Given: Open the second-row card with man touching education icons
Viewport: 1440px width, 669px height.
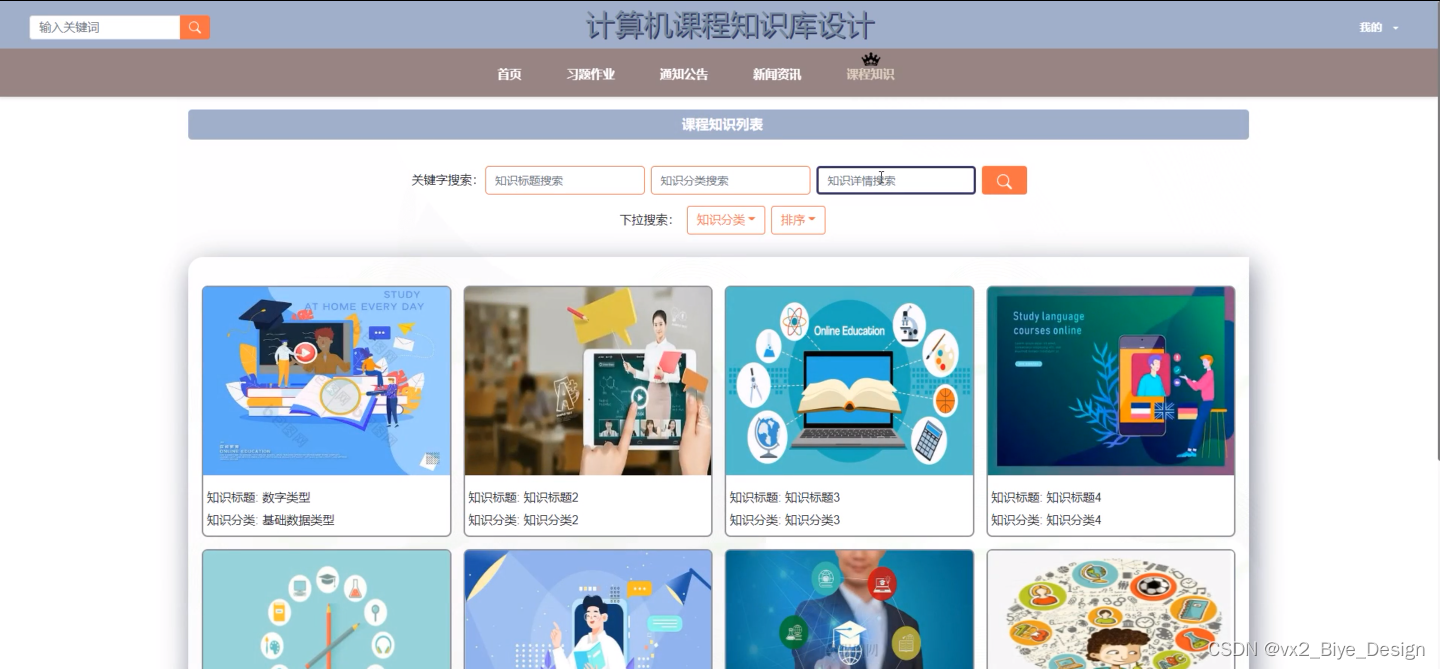Looking at the screenshot, I should coord(849,609).
